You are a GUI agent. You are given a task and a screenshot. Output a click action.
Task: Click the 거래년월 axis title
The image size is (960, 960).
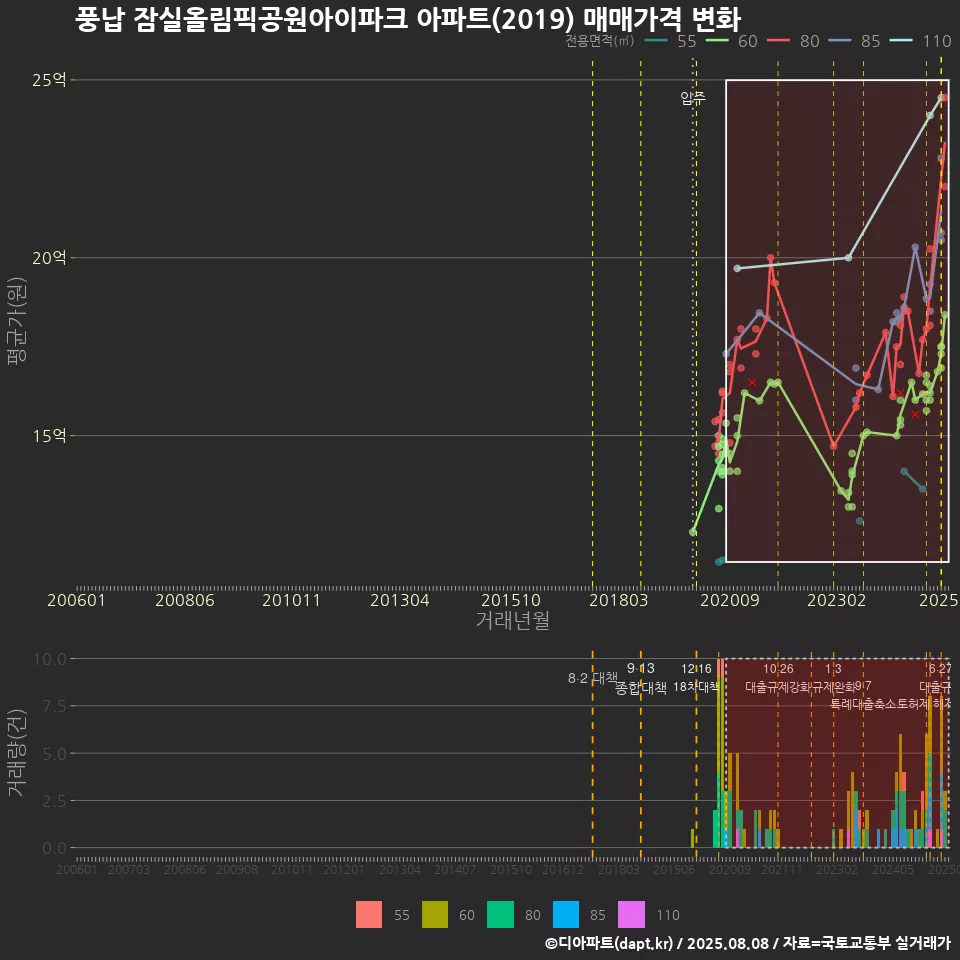(512, 620)
